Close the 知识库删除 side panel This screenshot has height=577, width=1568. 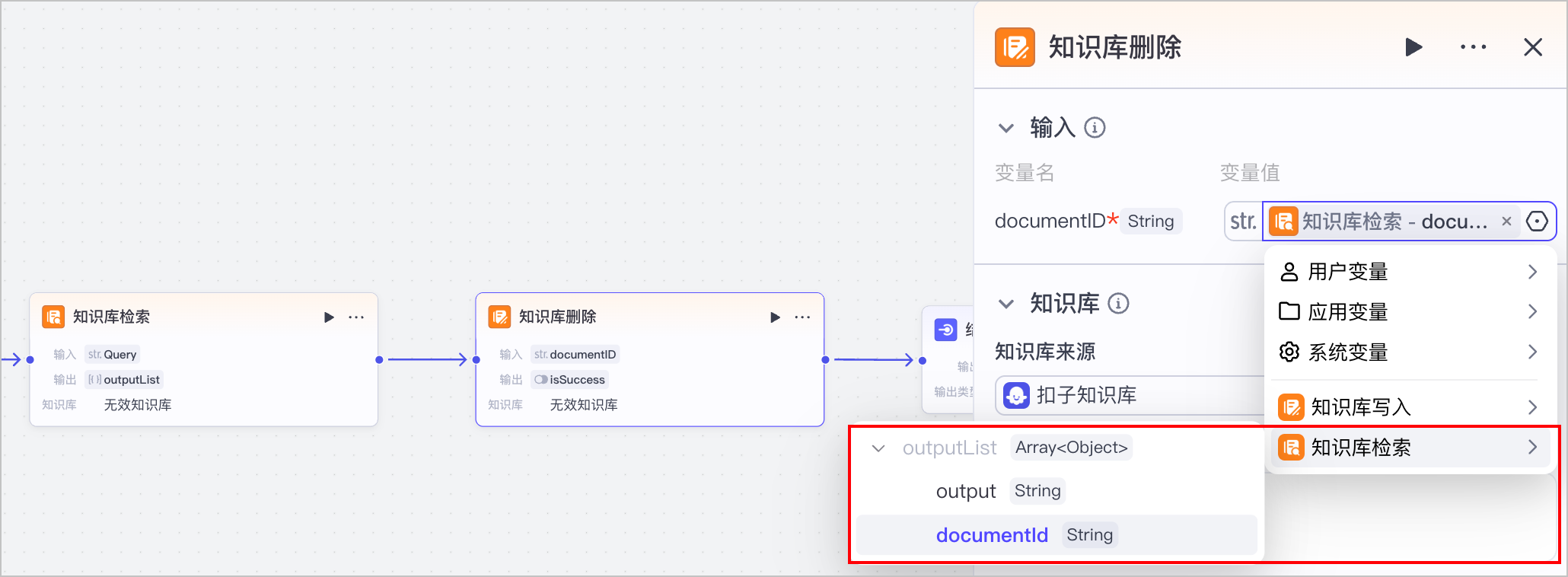click(x=1533, y=47)
